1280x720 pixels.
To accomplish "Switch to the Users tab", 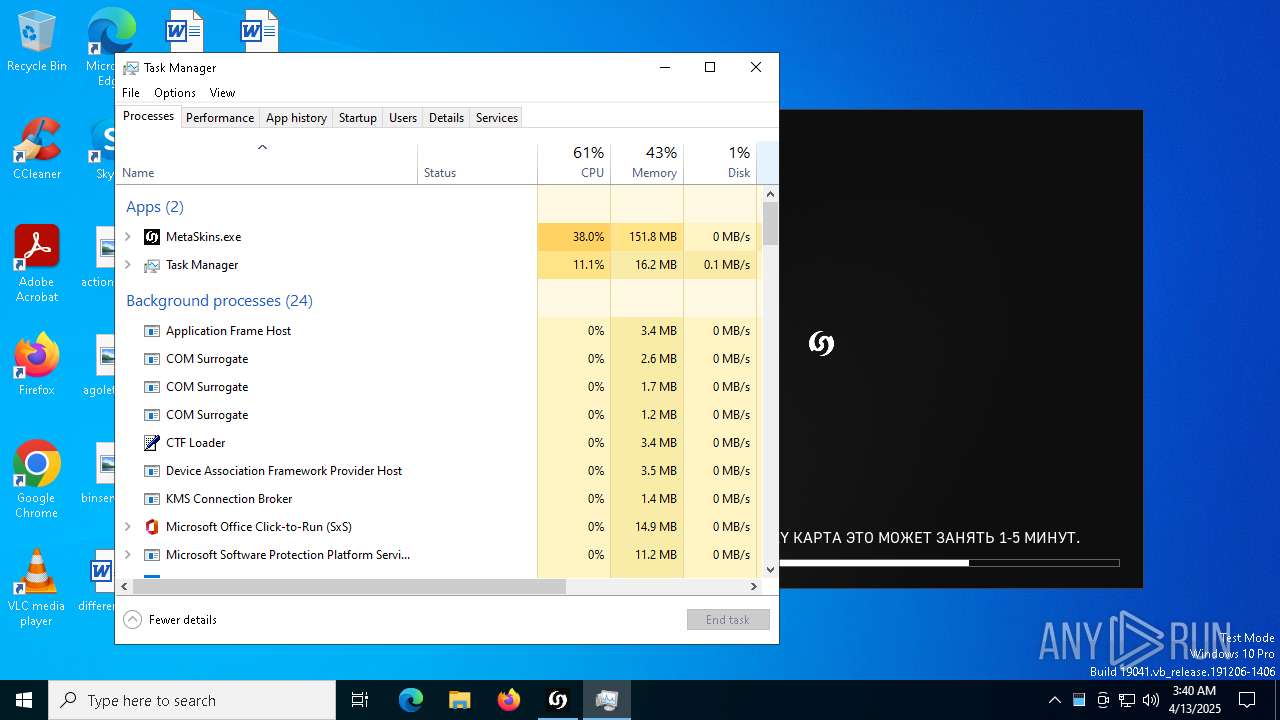I will 403,118.
